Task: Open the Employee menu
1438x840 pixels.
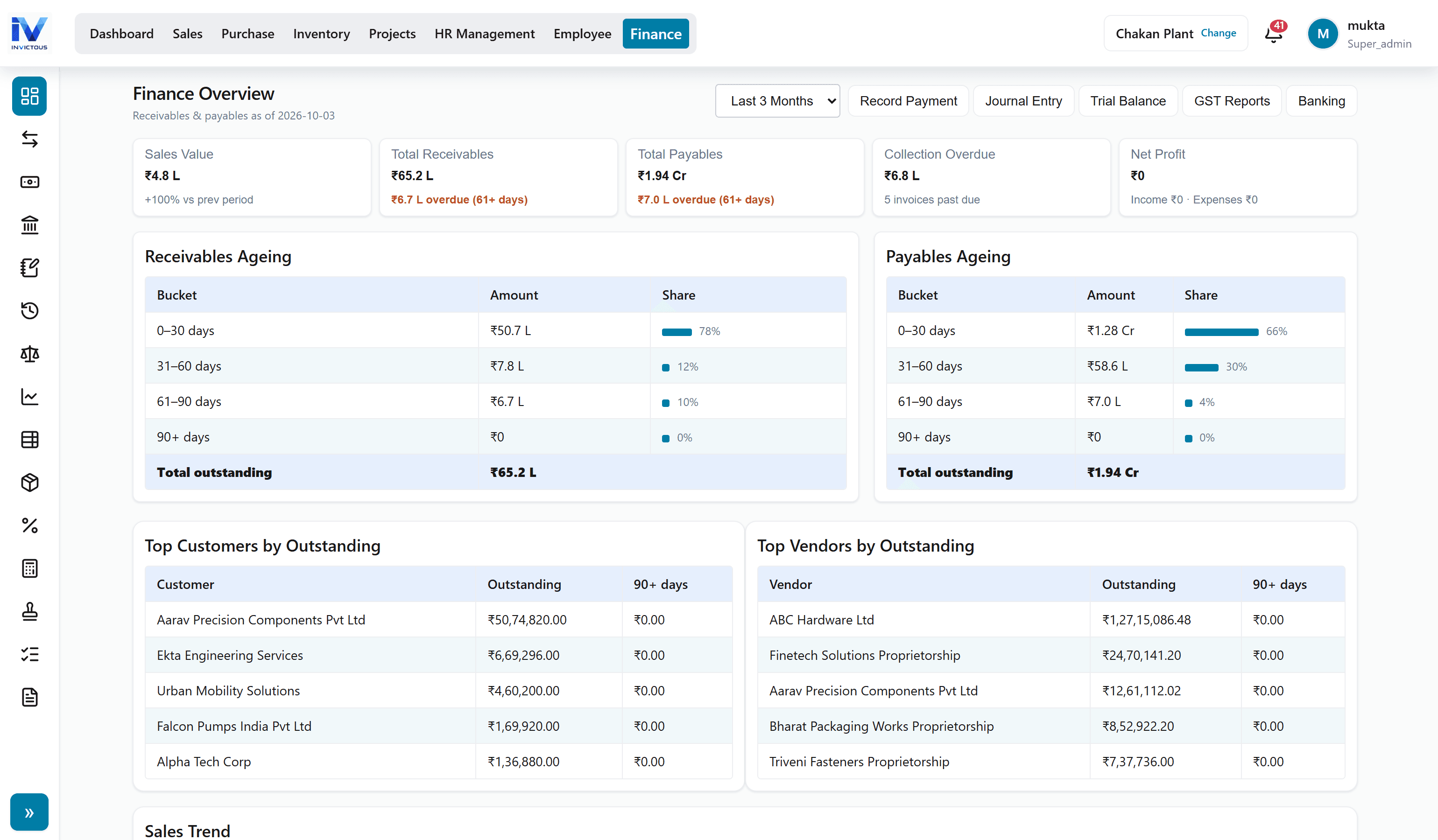Action: (x=582, y=34)
